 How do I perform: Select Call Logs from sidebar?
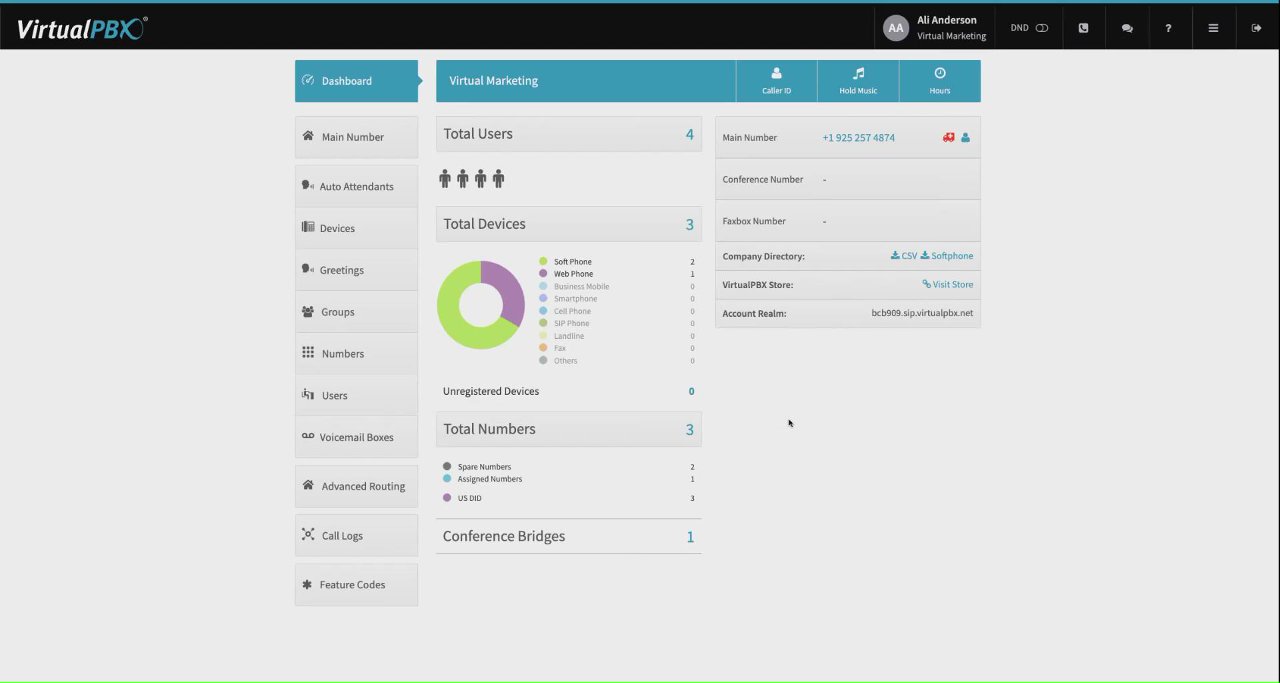click(x=356, y=535)
